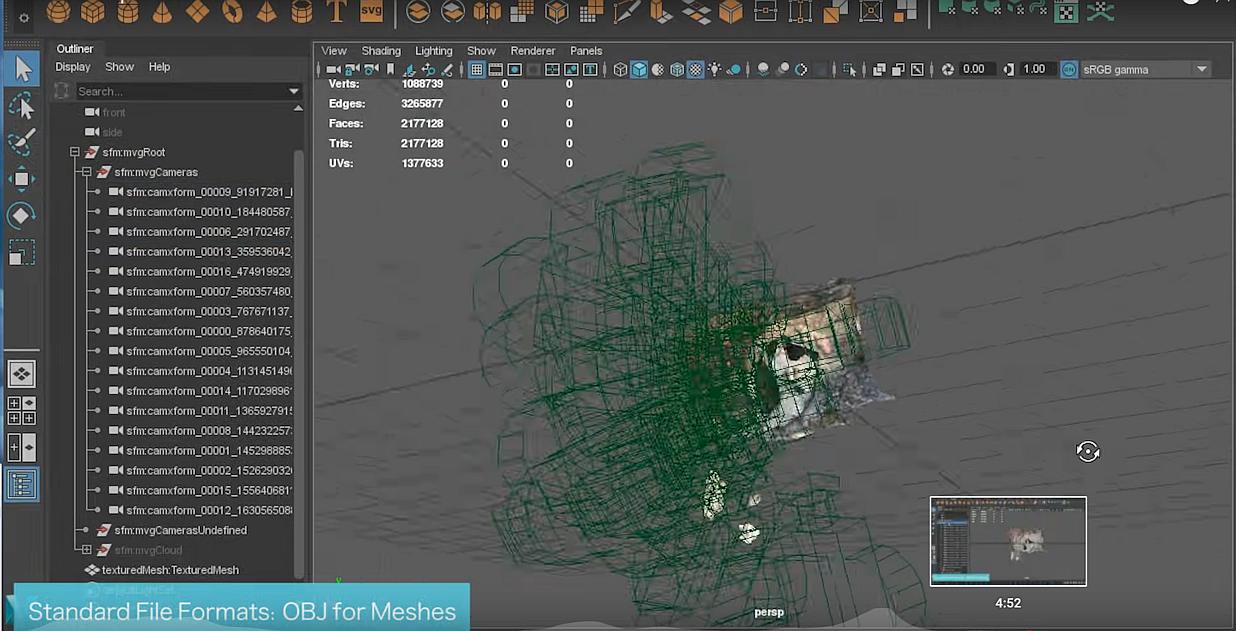Open the viewport Shading menu

pos(381,51)
